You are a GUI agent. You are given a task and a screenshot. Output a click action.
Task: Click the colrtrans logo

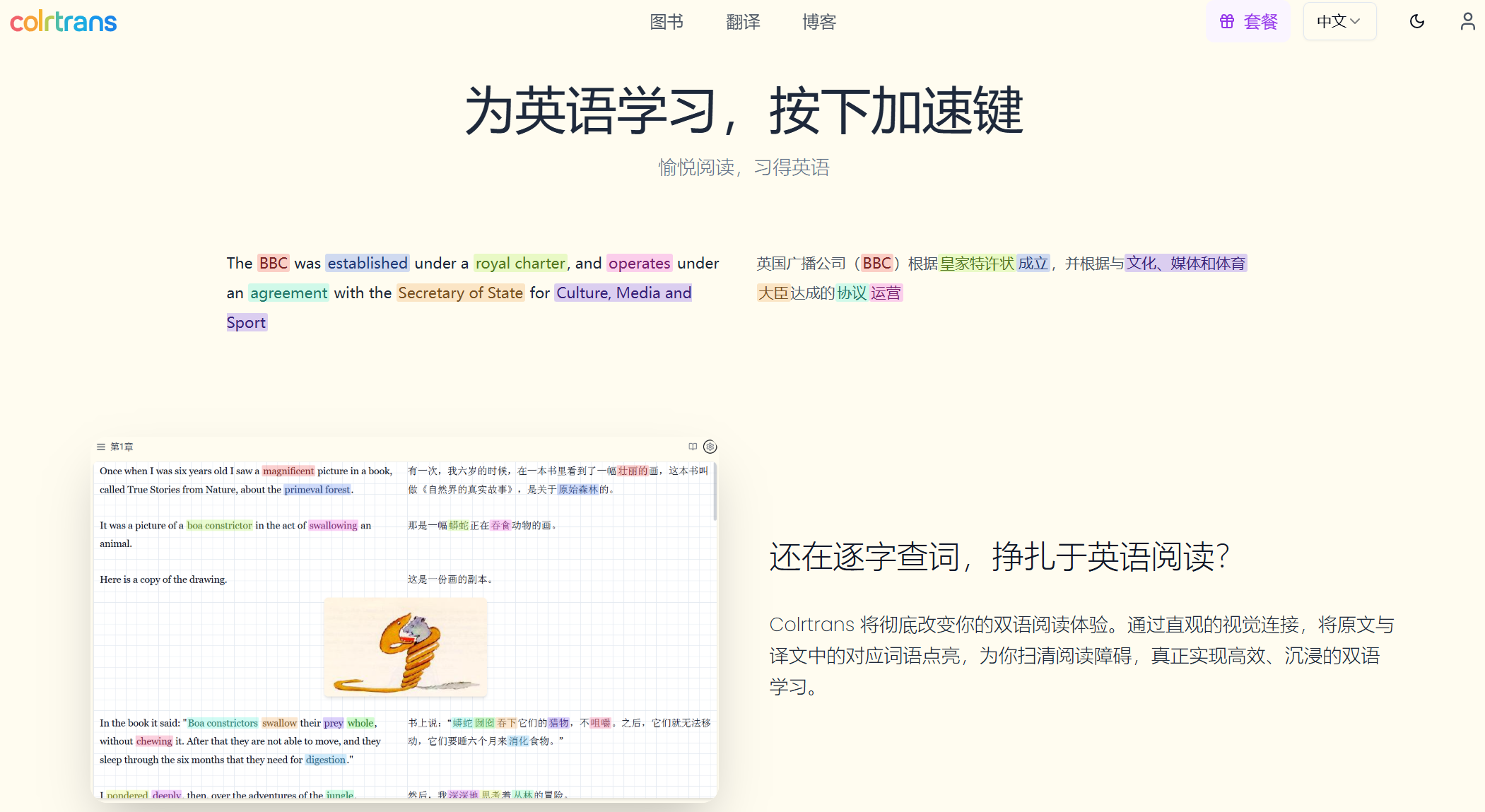point(64,22)
